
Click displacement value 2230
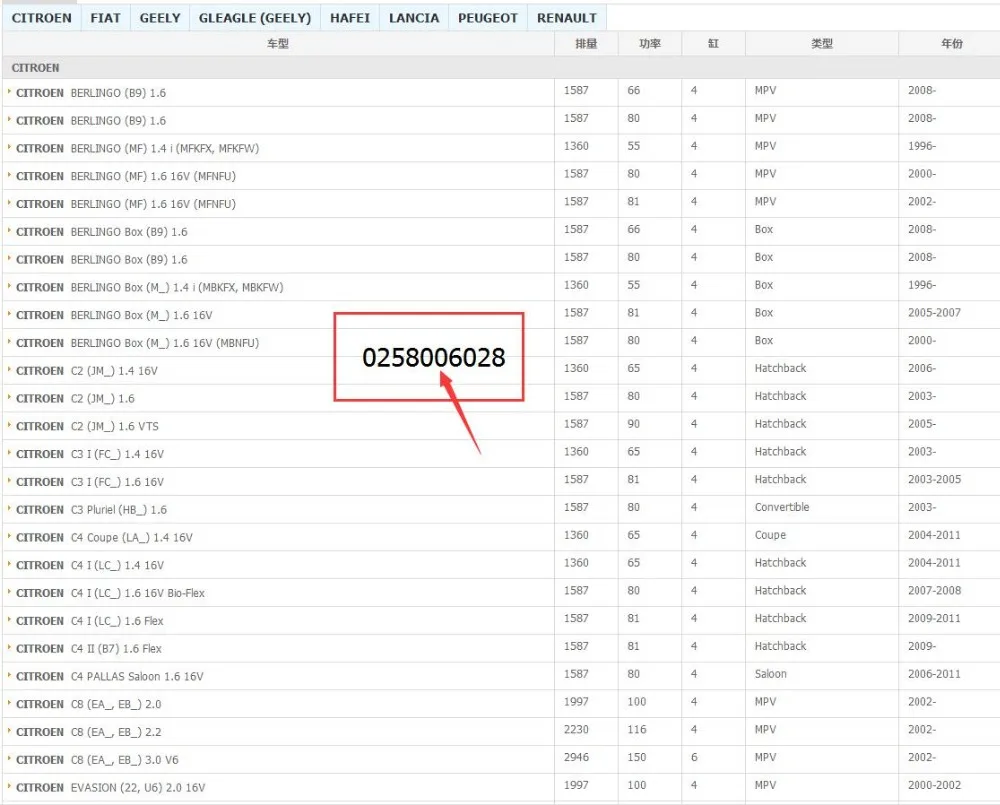577,729
